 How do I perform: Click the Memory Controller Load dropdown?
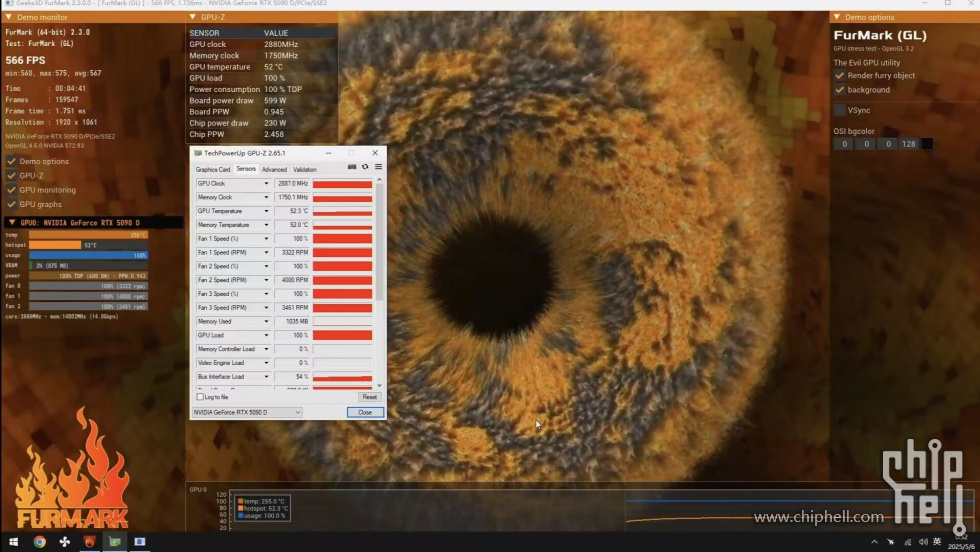266,349
